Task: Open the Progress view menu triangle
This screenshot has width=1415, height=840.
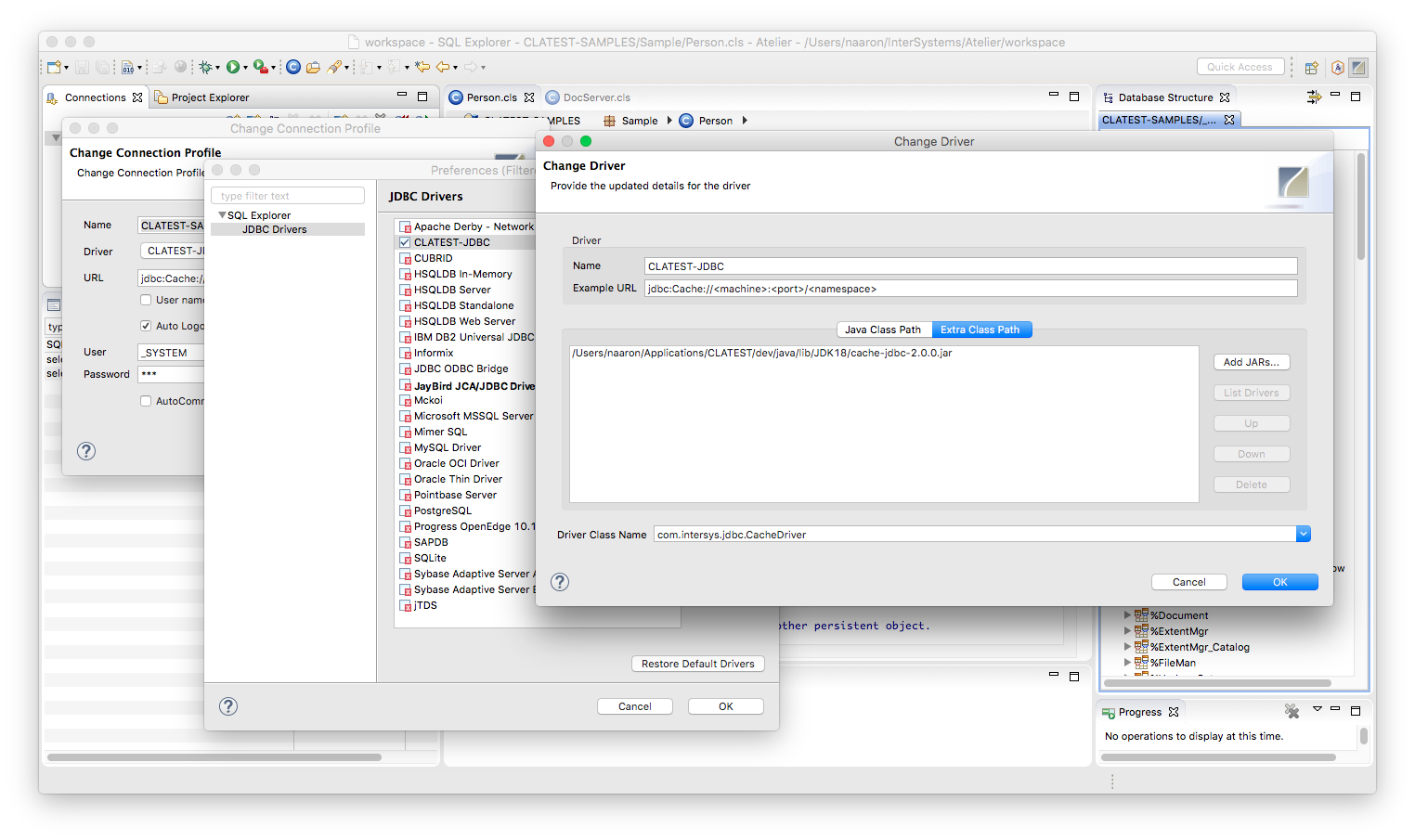Action: click(x=1317, y=709)
